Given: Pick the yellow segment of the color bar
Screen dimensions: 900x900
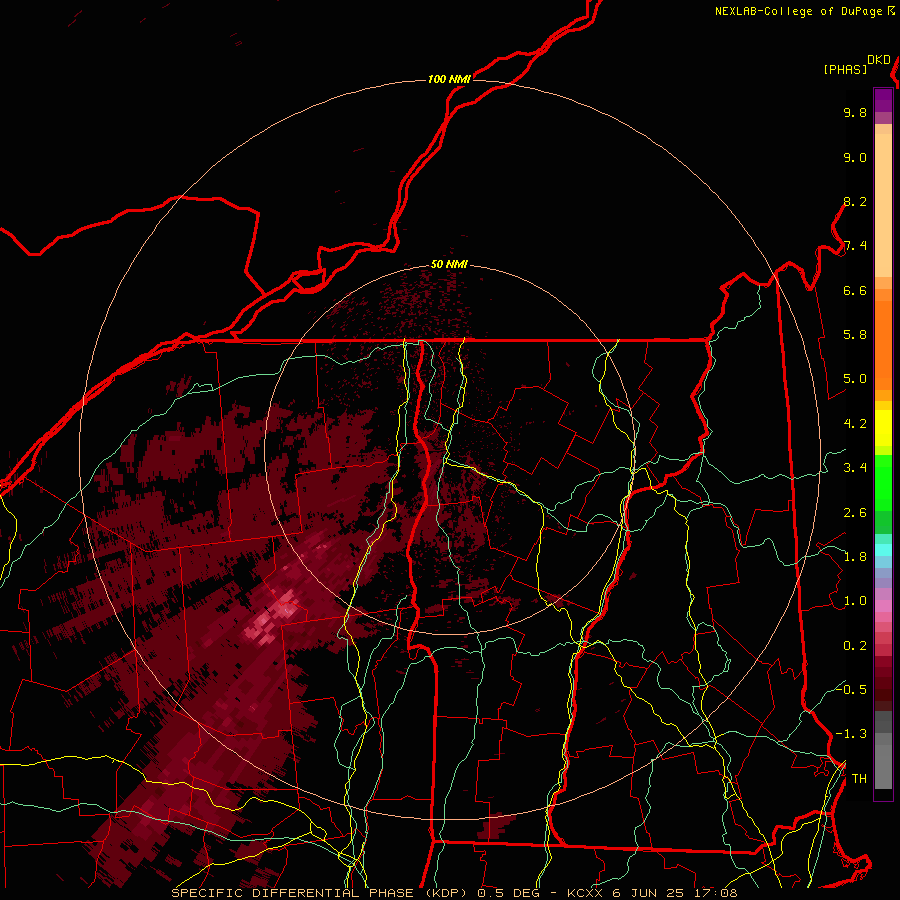Looking at the screenshot, I should click(883, 428).
